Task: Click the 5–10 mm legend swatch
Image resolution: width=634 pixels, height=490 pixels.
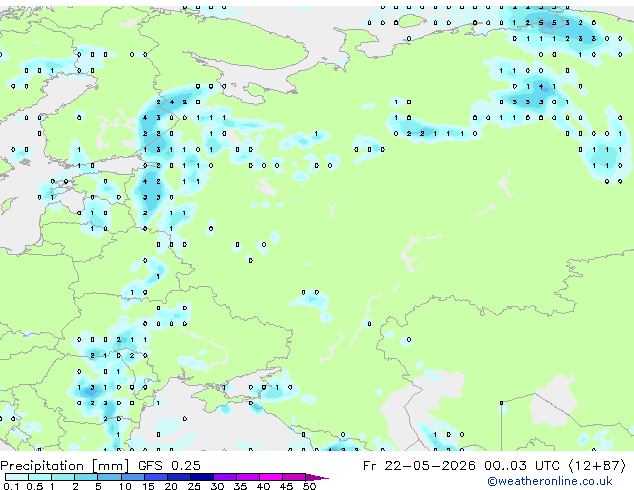Action: coord(109,477)
